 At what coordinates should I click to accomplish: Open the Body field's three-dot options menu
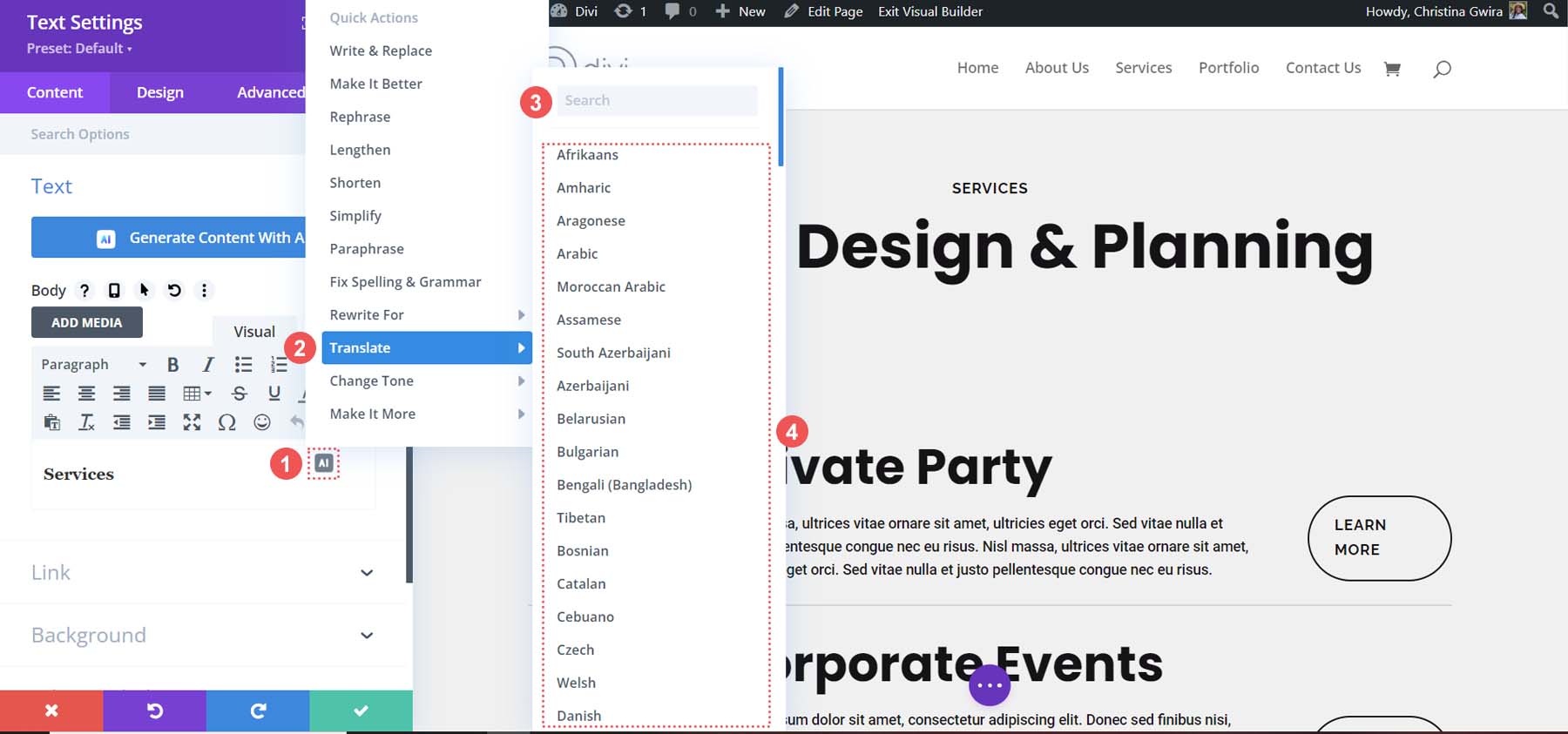204,291
